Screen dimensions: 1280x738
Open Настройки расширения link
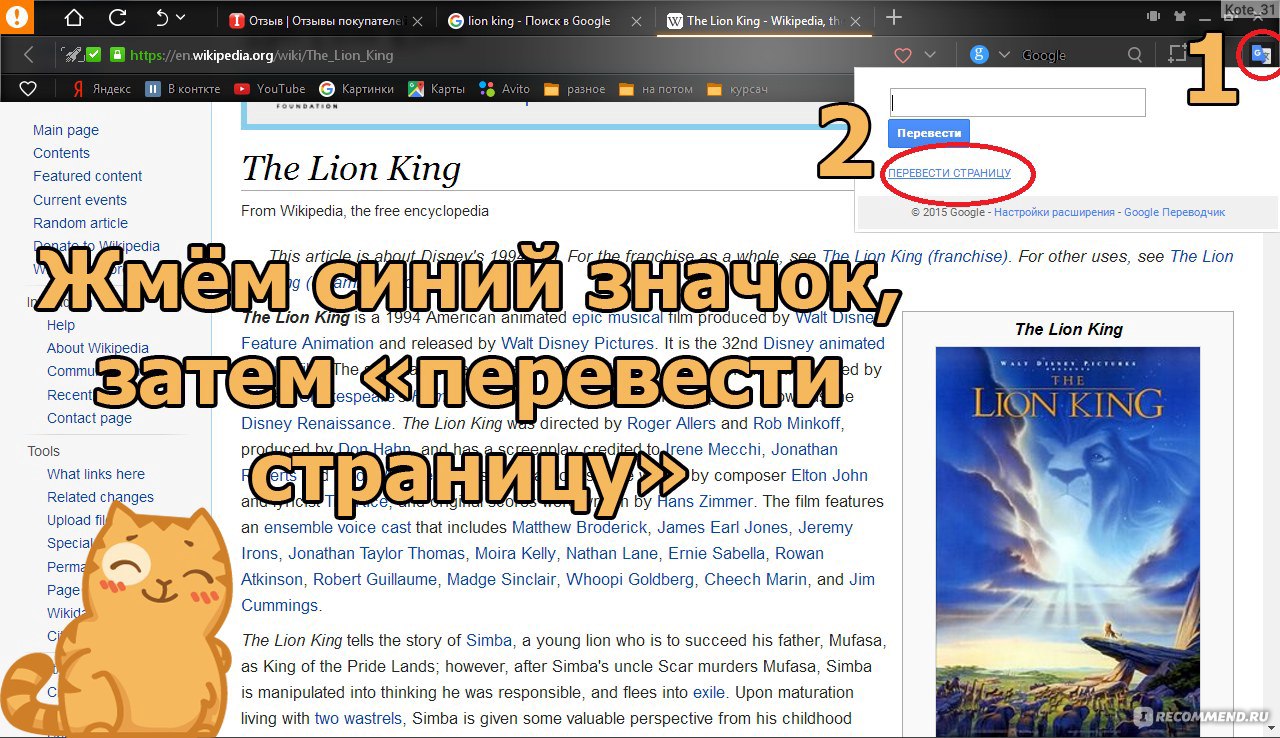(1054, 212)
